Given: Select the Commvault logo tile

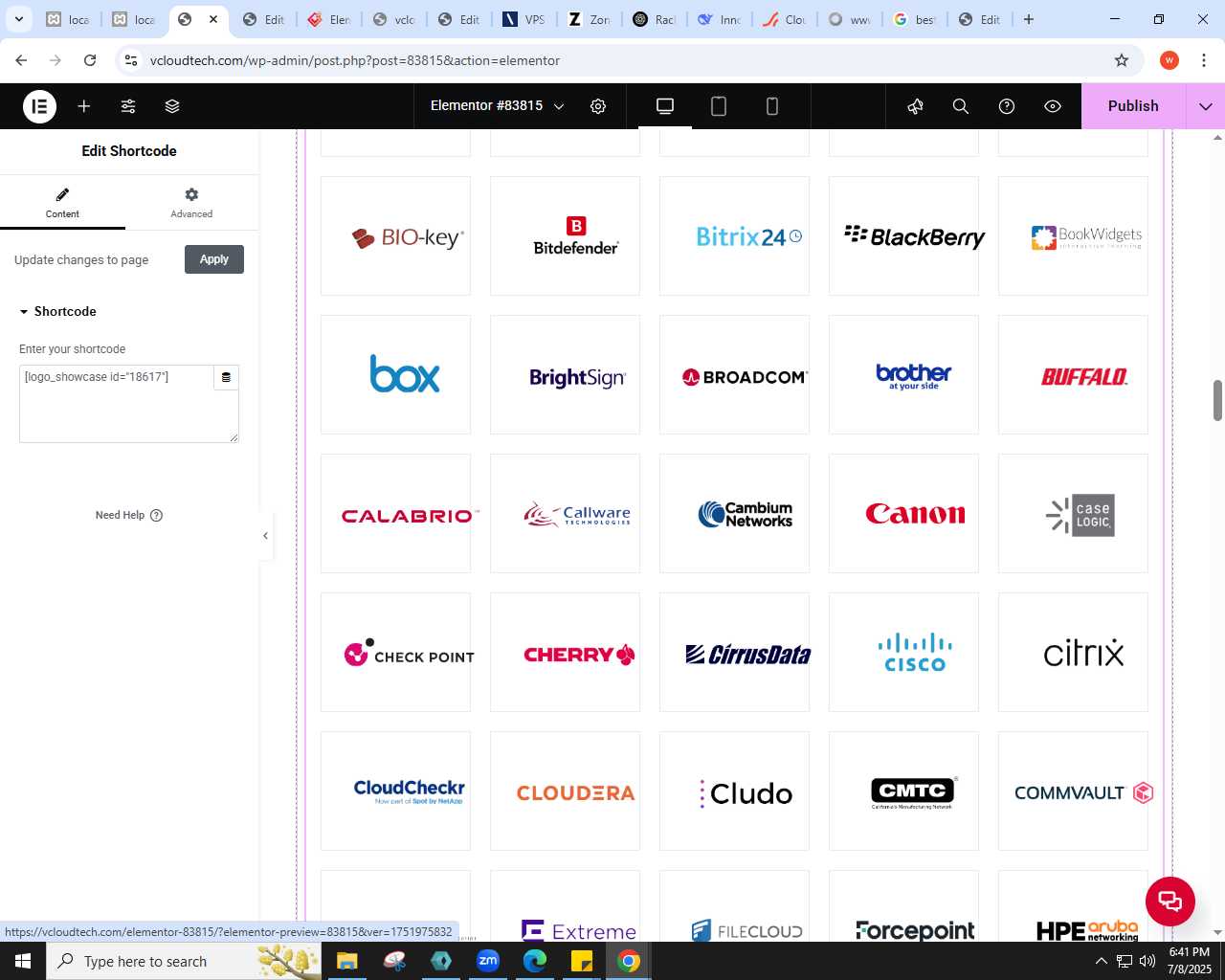Looking at the screenshot, I should (1073, 791).
